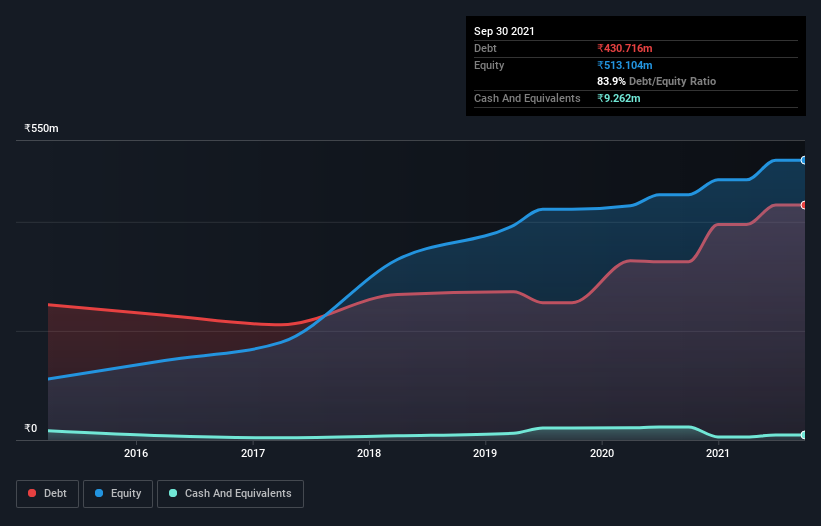Click the blue Equity endpoint marker on chart
The width and height of the screenshot is (821, 526).
point(804,160)
